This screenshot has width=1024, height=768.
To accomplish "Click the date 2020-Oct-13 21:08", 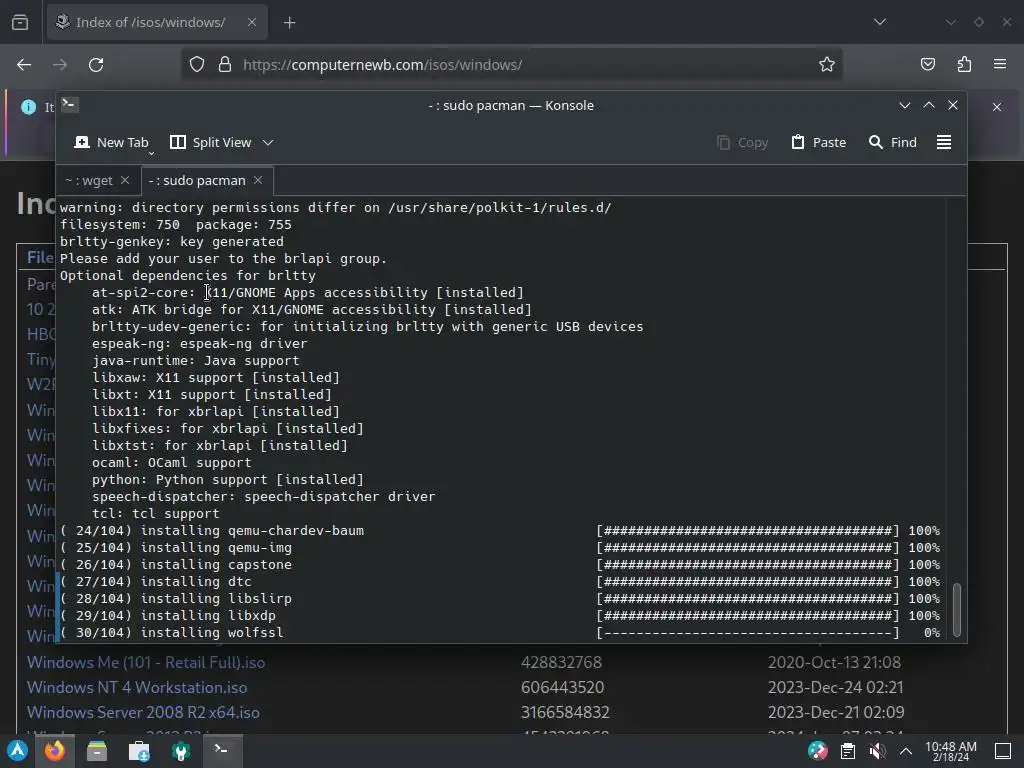I will click(x=834, y=662).
